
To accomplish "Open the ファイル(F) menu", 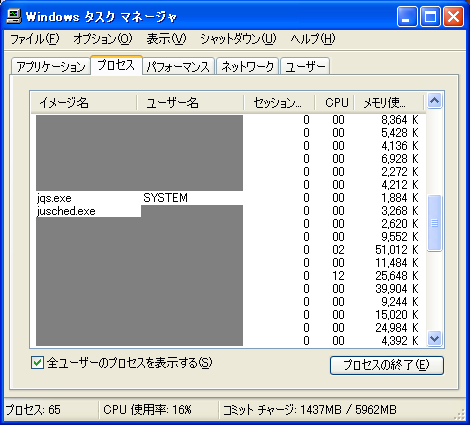I will click(x=35, y=39).
